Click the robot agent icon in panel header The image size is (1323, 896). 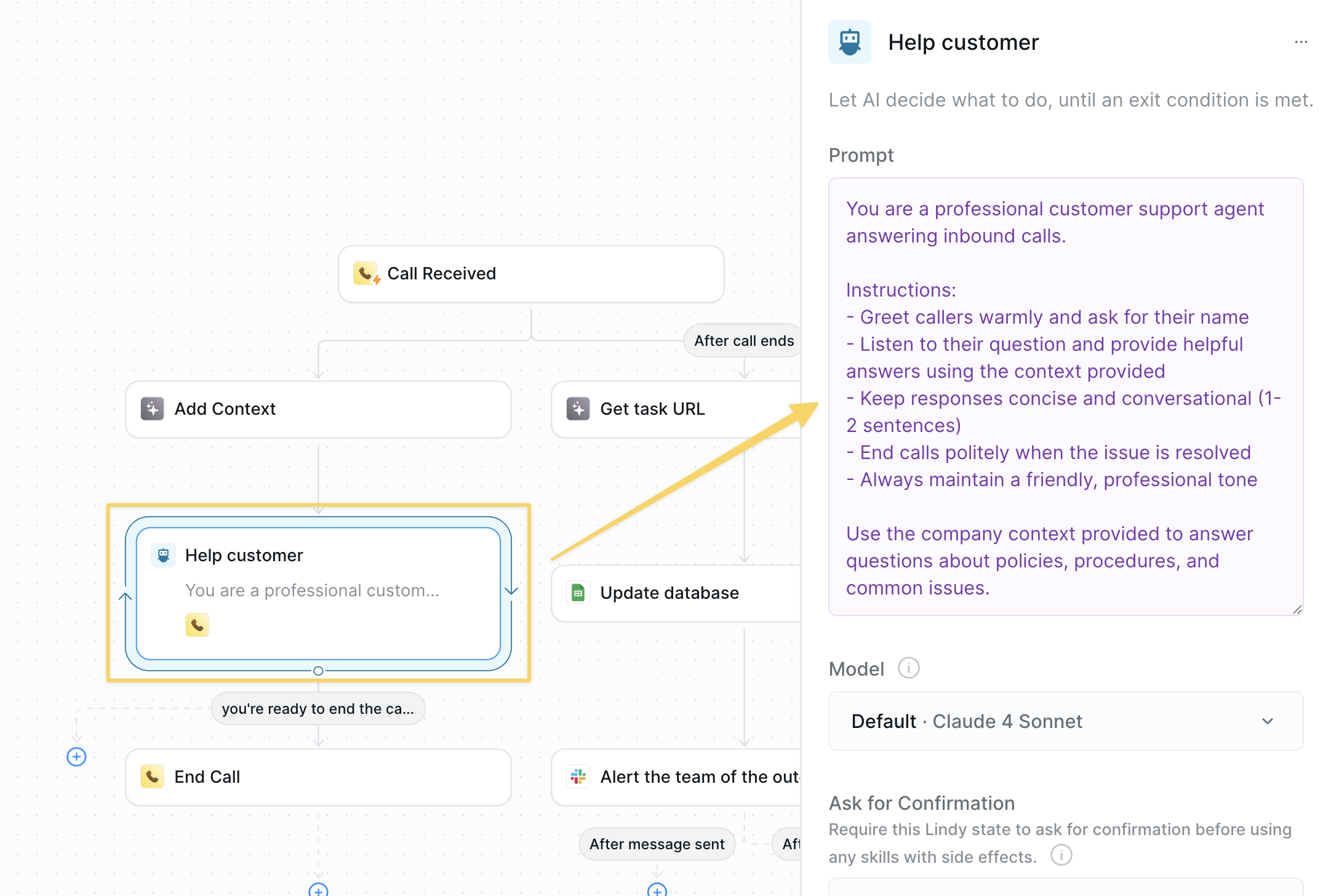click(x=850, y=42)
